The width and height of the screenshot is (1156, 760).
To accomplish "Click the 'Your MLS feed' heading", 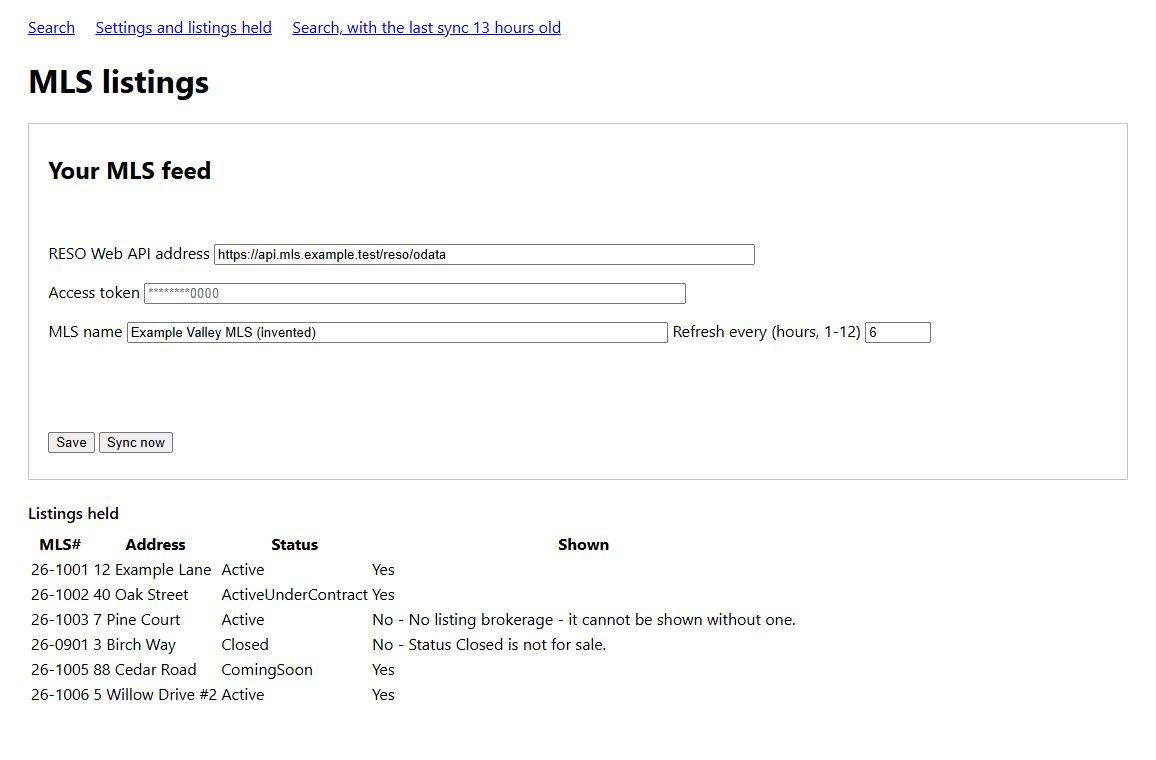I will [x=130, y=171].
